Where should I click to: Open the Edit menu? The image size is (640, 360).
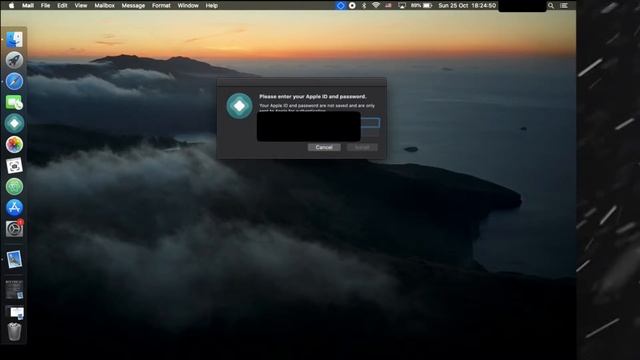(x=62, y=5)
